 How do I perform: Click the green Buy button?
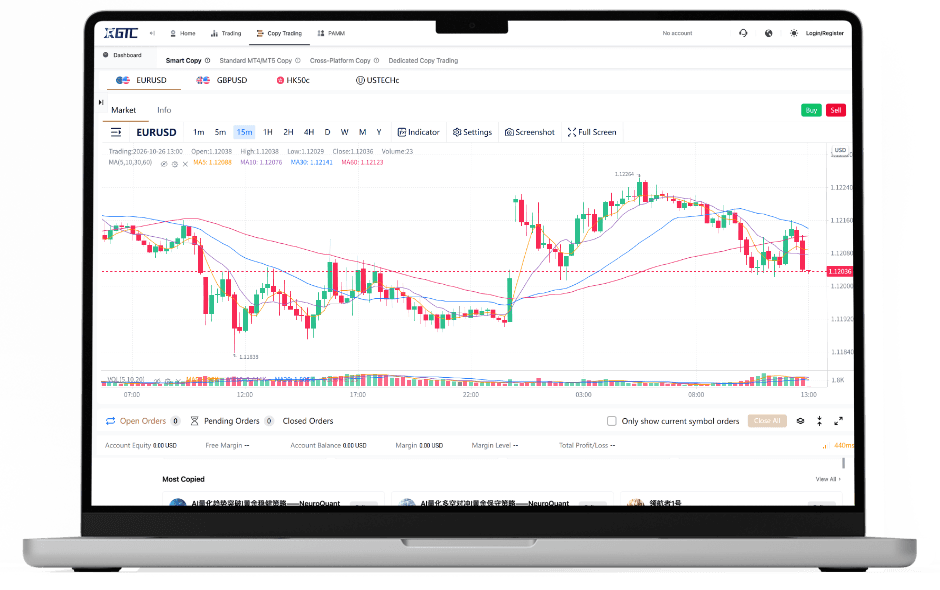point(811,110)
